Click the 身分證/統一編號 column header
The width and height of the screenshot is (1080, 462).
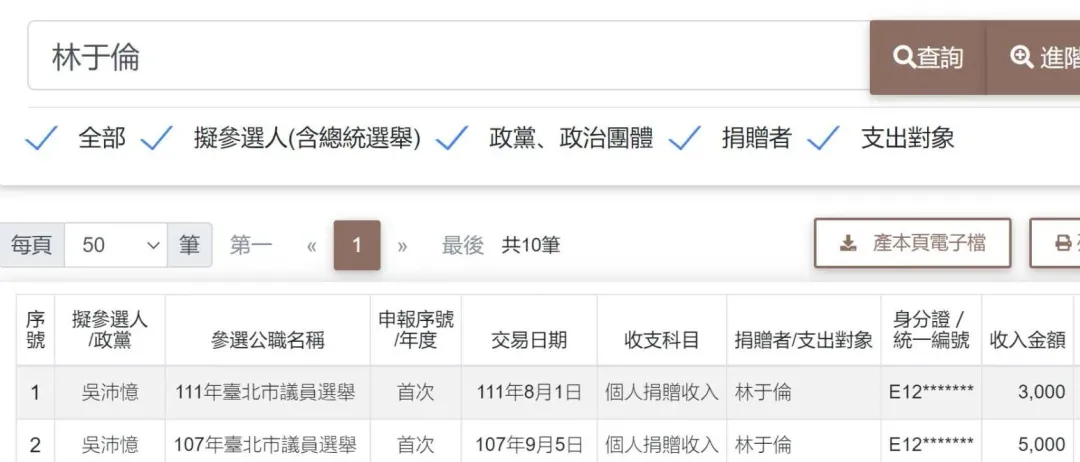point(931,330)
